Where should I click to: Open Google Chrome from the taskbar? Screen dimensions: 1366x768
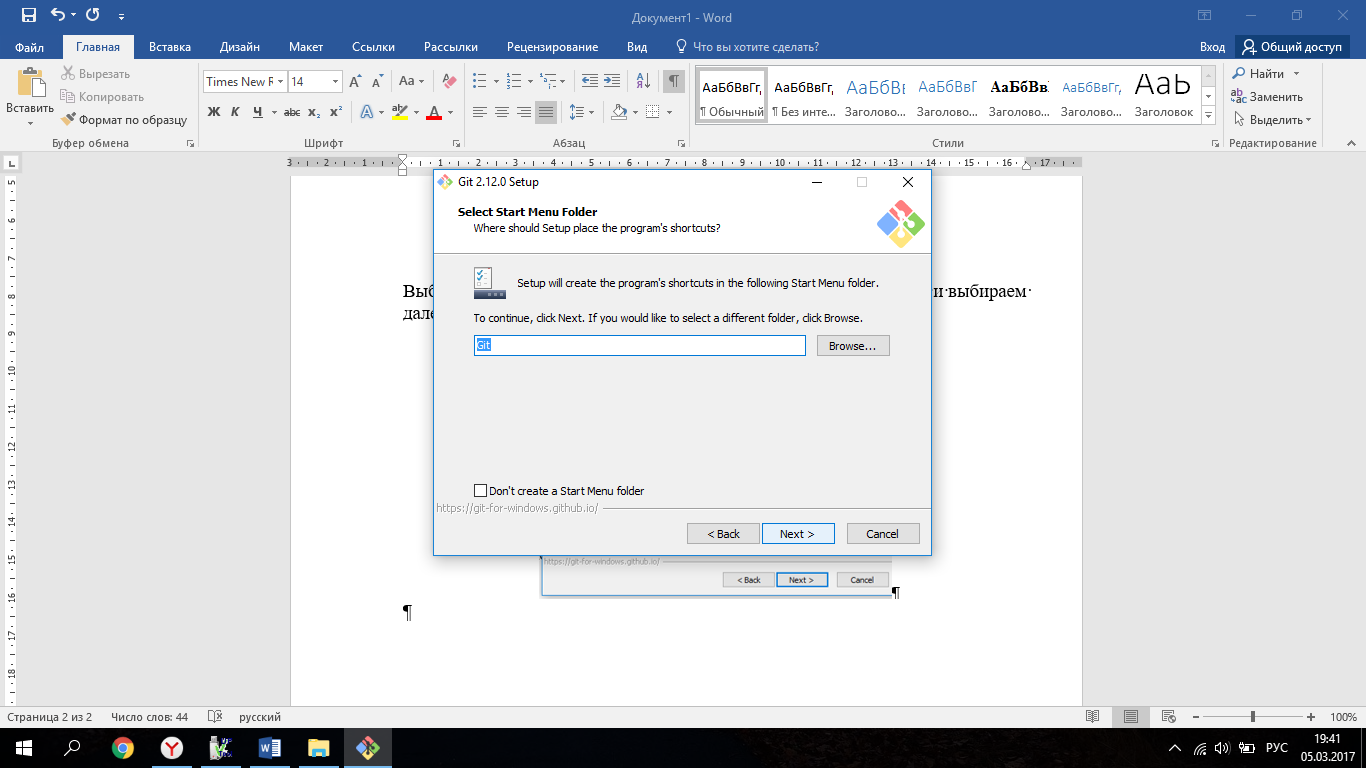click(123, 748)
